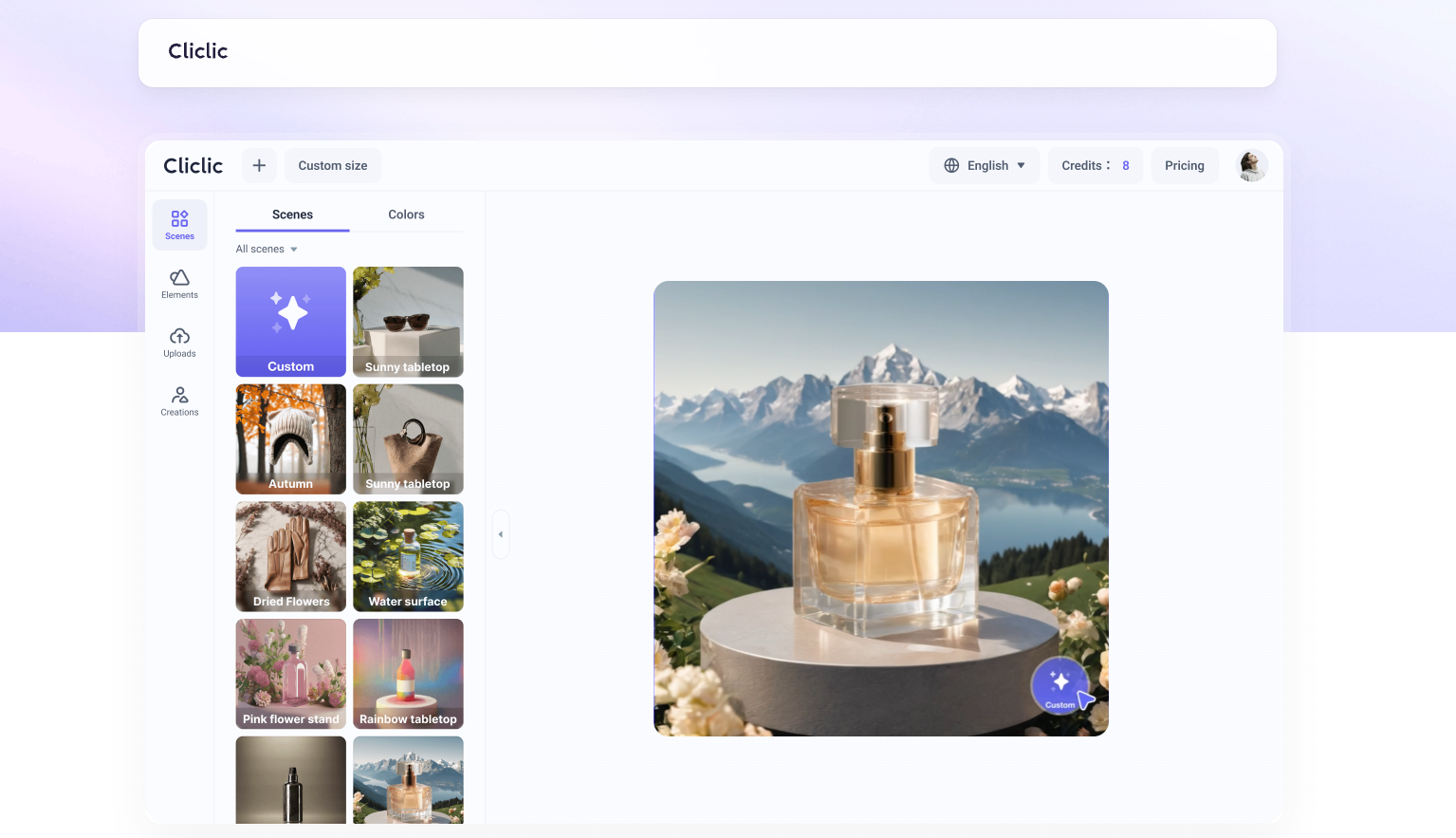Select the Rainbow tabletop scene

(408, 675)
